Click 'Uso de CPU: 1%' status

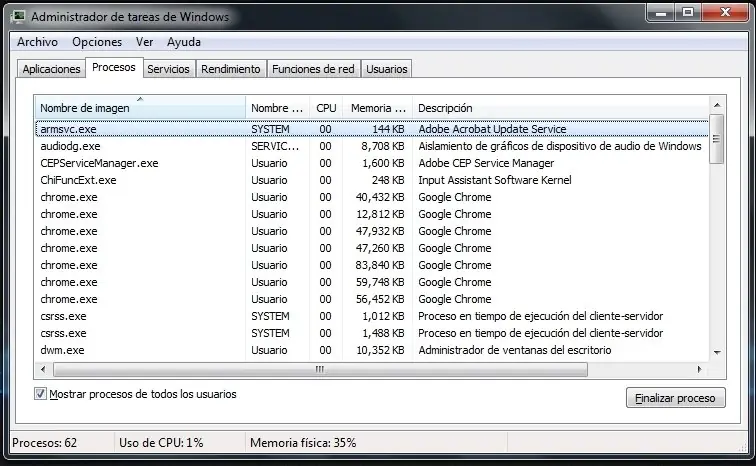(x=161, y=442)
